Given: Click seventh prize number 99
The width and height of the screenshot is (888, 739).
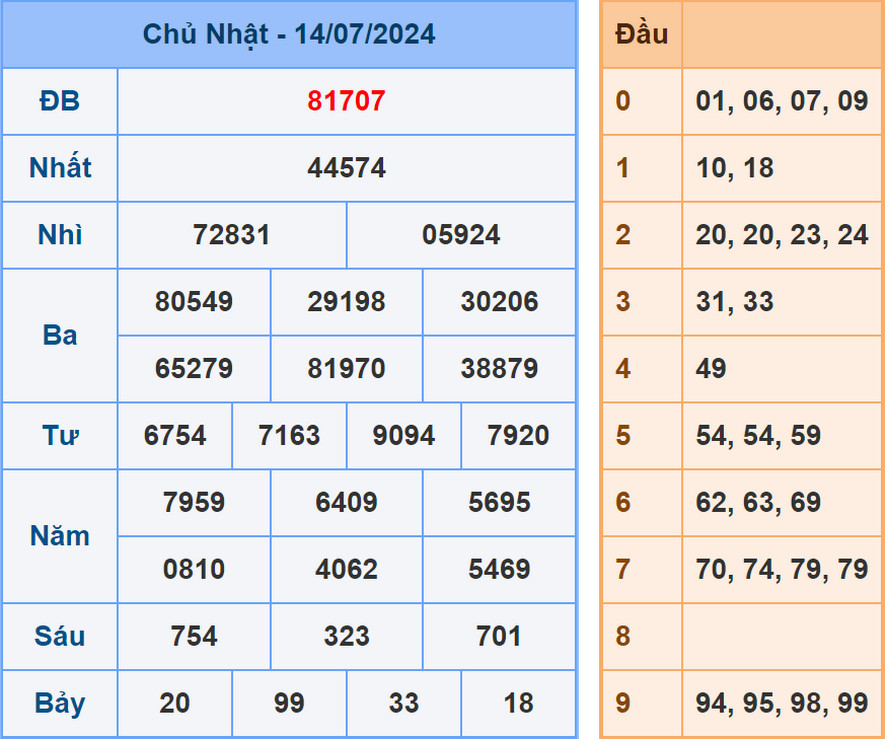Looking at the screenshot, I should [x=290, y=703].
